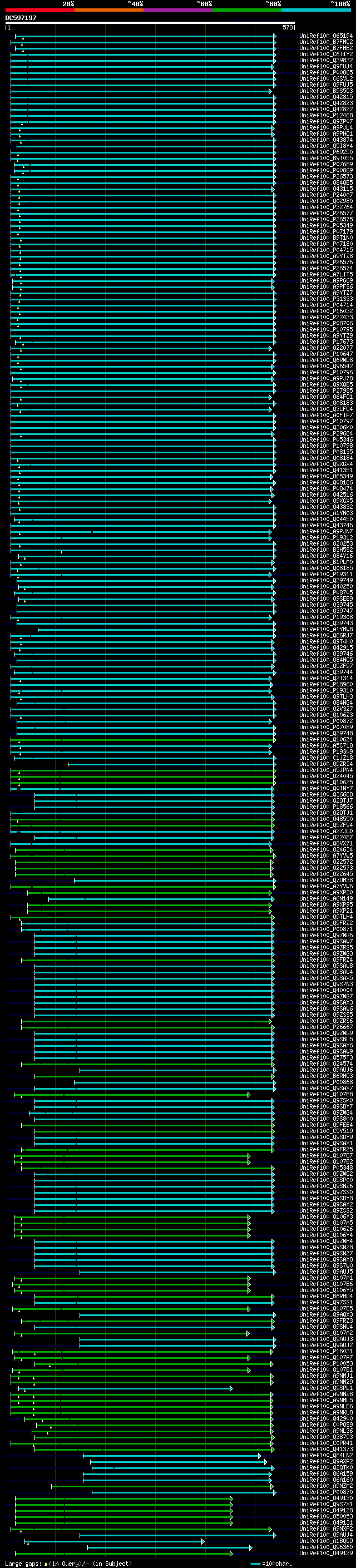The image size is (356, 1568).
Task: Select the UniRef100_P05348 label
Action: [x=326, y=1168]
